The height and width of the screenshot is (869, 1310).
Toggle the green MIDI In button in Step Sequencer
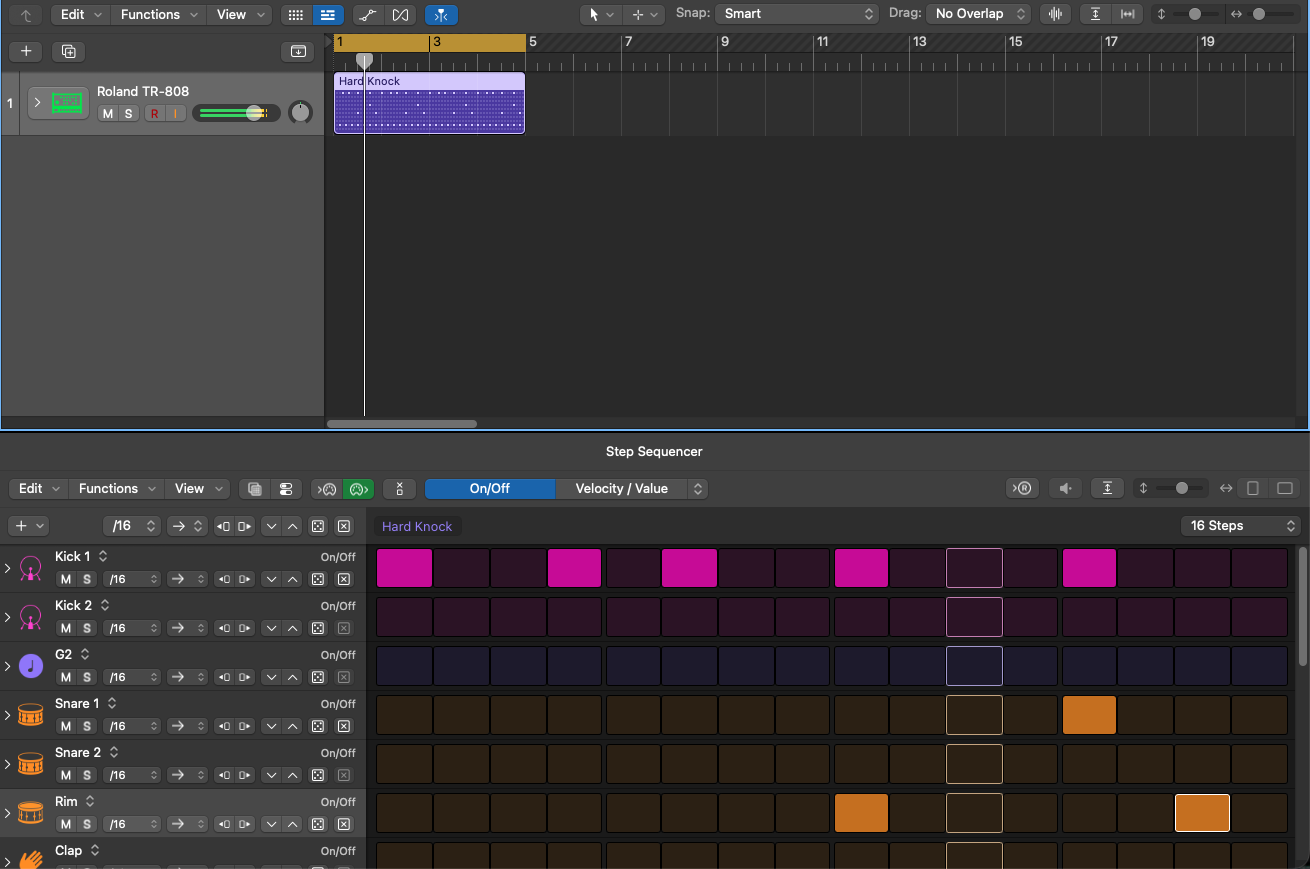(x=358, y=489)
